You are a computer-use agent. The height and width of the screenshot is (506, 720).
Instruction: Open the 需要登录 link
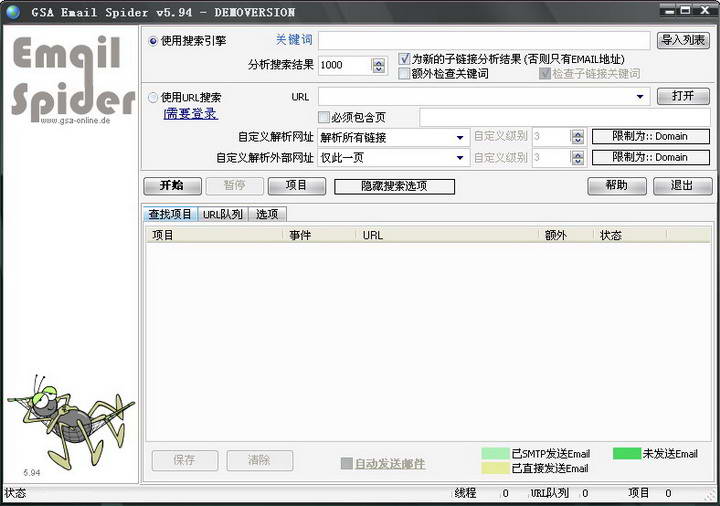click(x=191, y=114)
